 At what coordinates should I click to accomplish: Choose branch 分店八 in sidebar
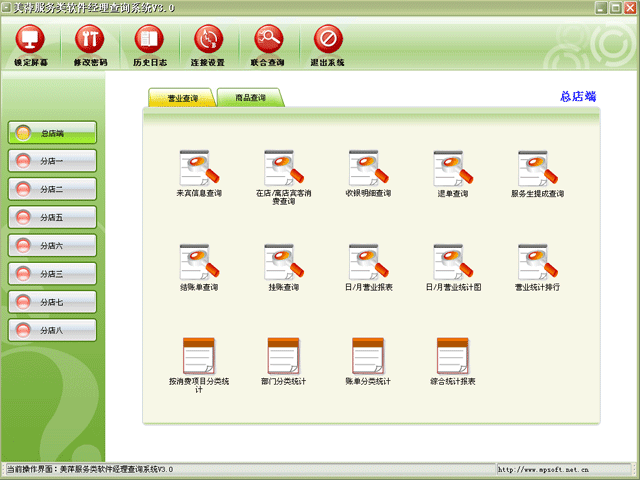pyautogui.click(x=53, y=329)
